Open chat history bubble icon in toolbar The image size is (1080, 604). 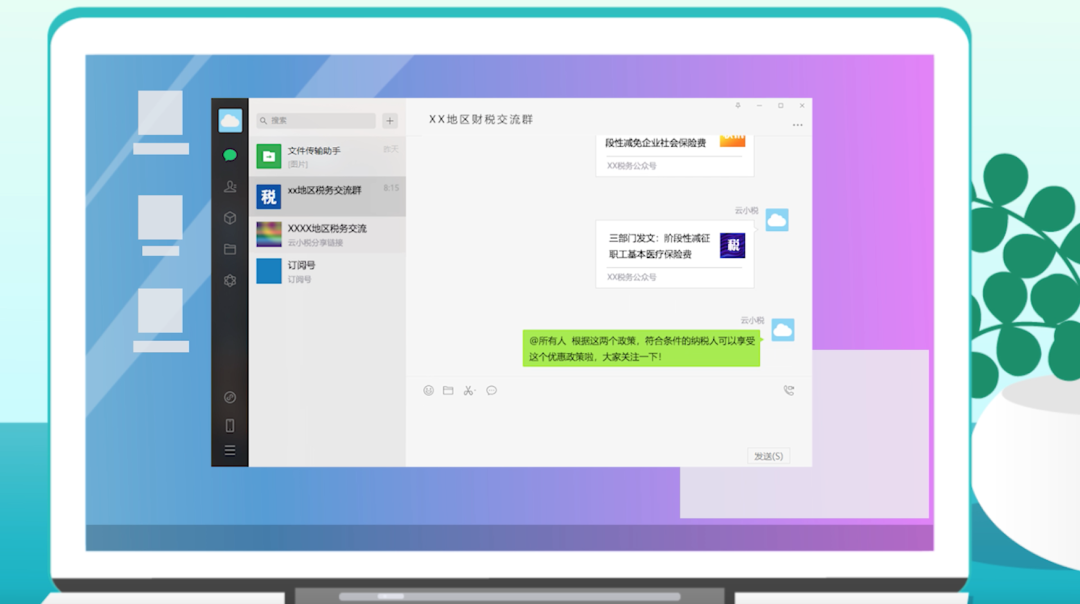click(491, 390)
